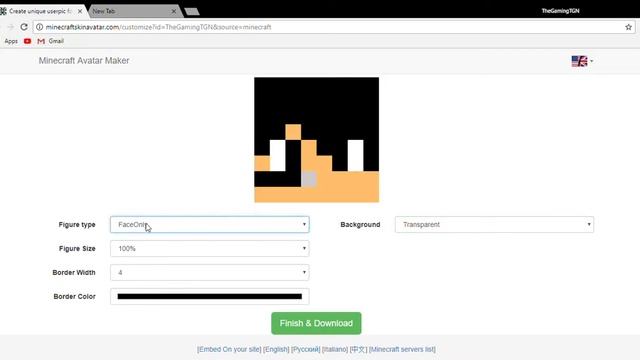Image resolution: width=640 pixels, height=360 pixels.
Task: Close the Create unique userpic tab
Action: pos(80,11)
